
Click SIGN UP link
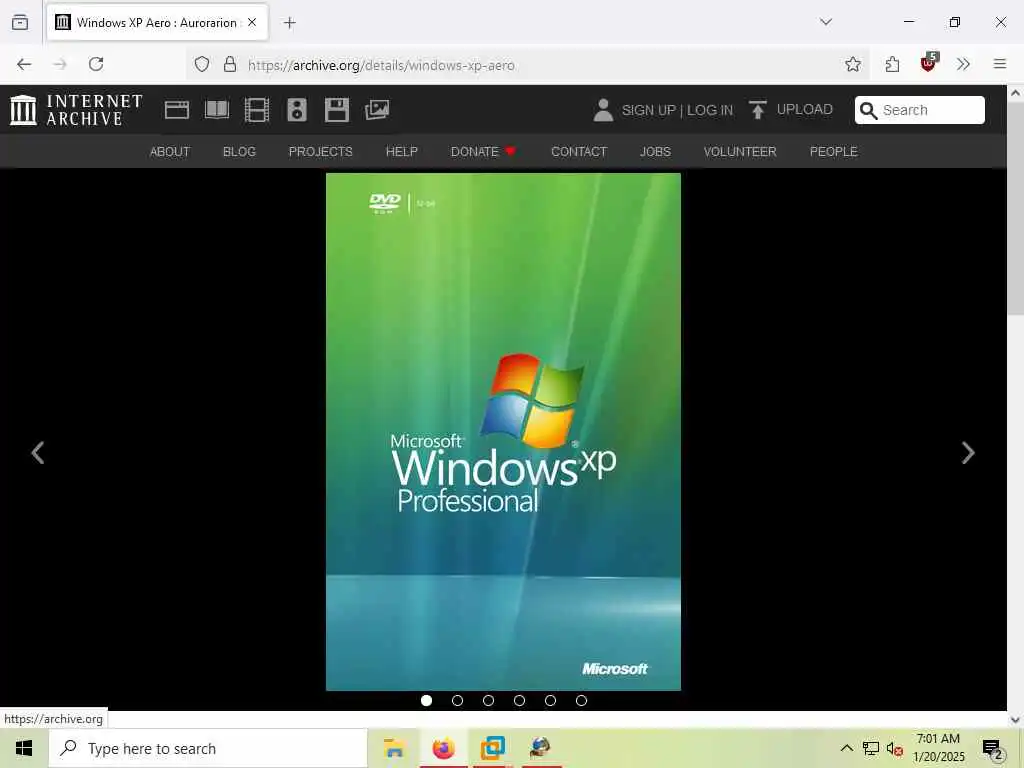click(x=648, y=110)
